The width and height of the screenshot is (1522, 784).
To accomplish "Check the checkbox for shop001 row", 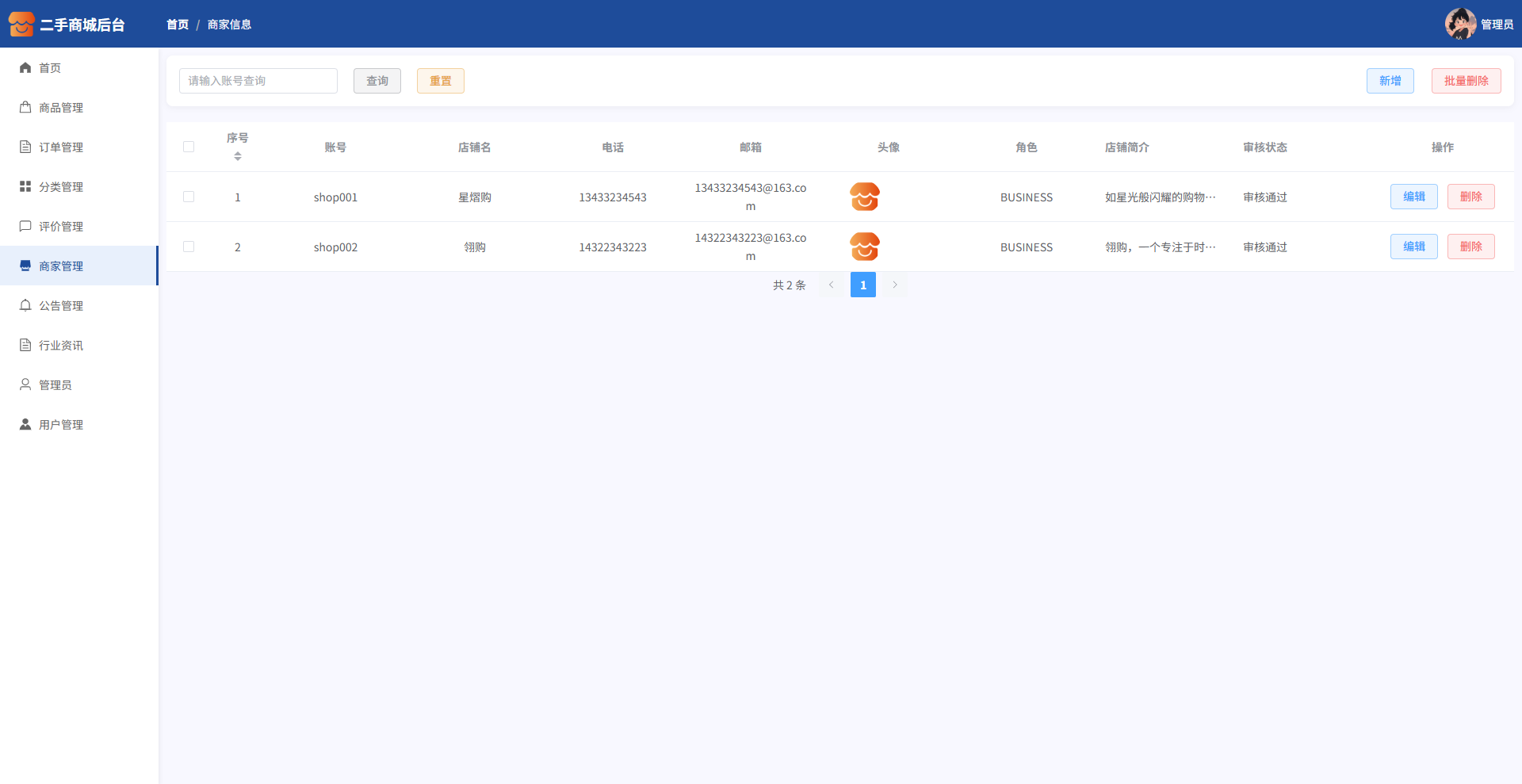I will tap(189, 197).
